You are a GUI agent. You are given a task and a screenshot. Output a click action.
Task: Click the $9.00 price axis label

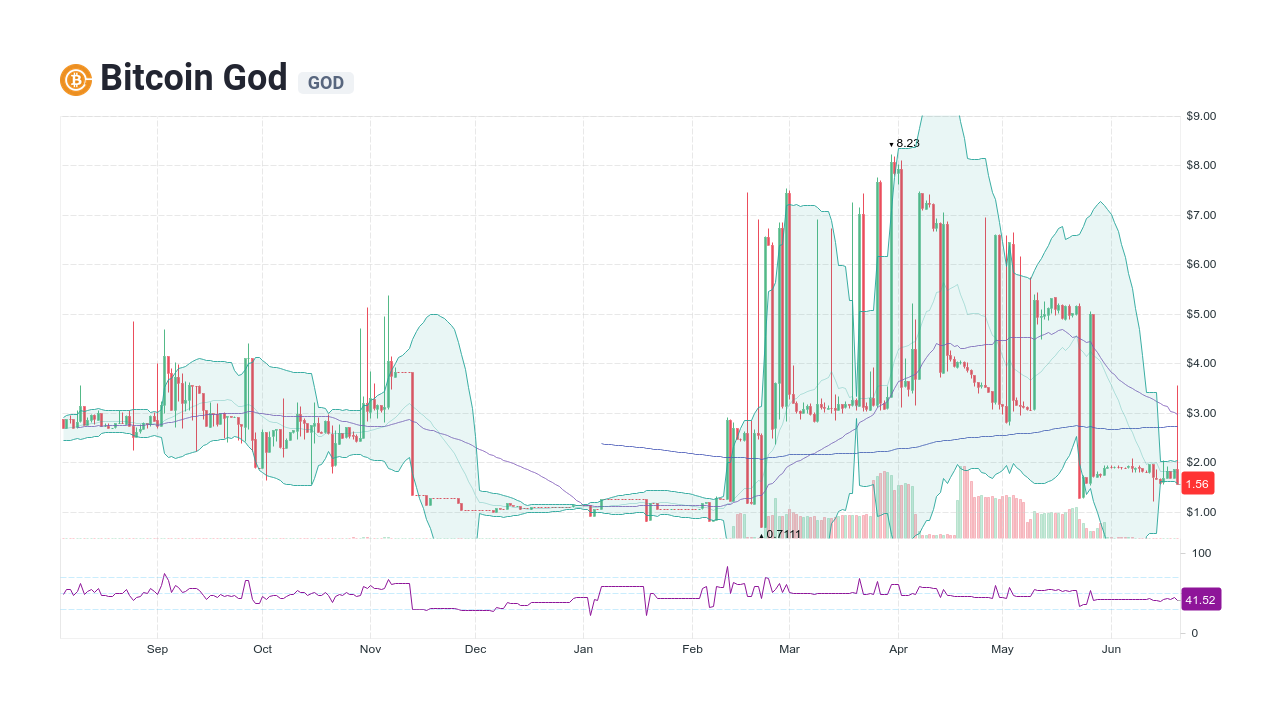(1201, 116)
